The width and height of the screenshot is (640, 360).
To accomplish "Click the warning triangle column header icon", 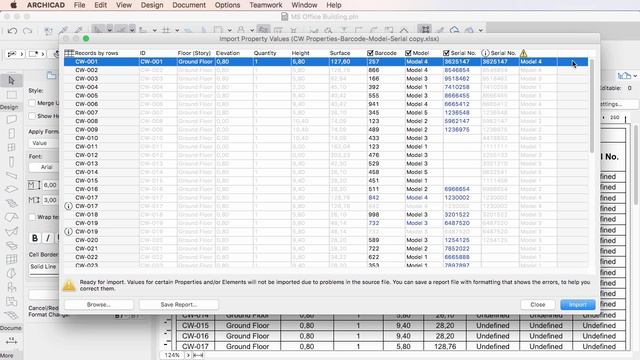I will pyautogui.click(x=523, y=53).
